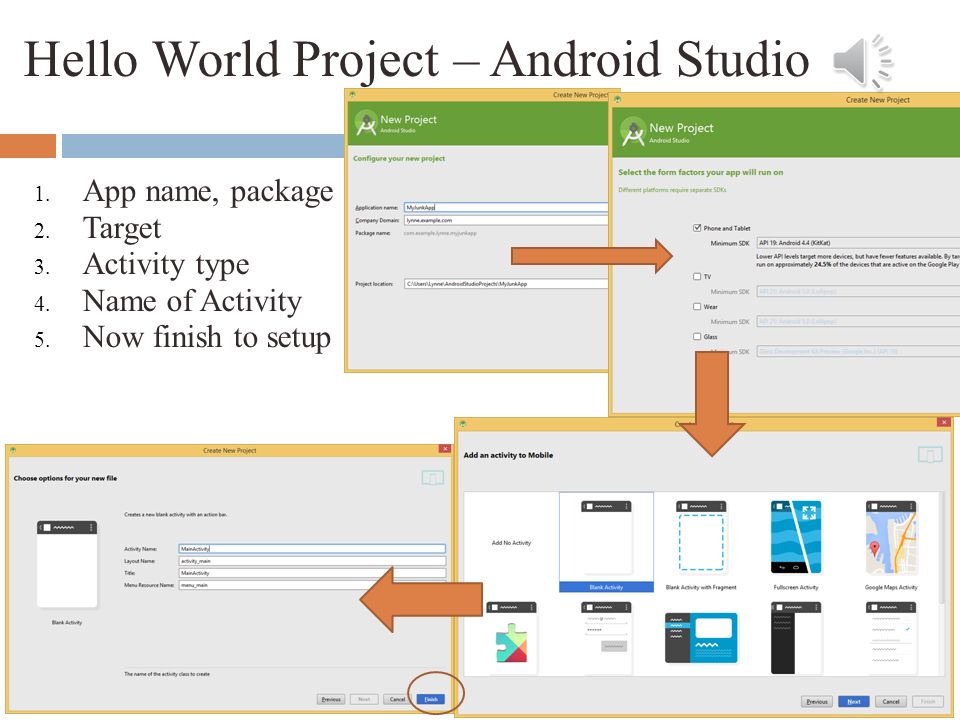This screenshot has height=720, width=960.
Task: Click device icon in Add an activity header
Action: pos(930,455)
